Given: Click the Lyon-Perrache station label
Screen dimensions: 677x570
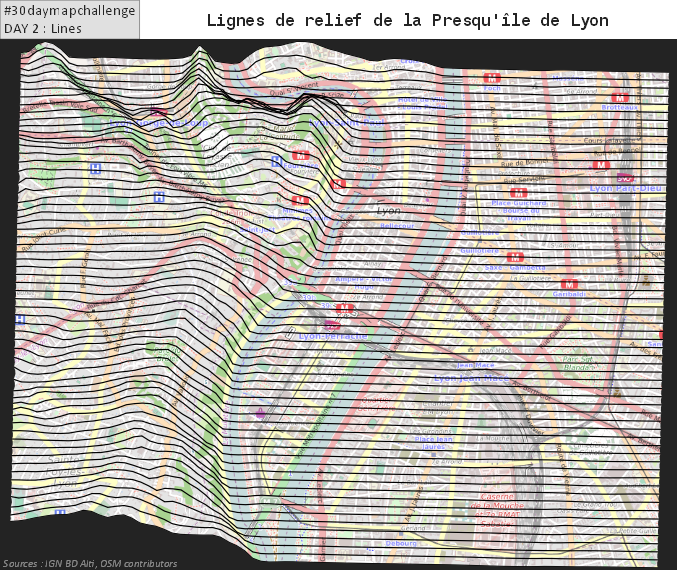Looking at the screenshot, I should 333,336.
